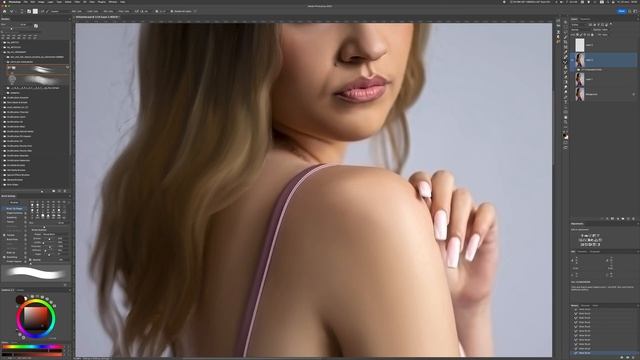The image size is (640, 360).
Task: Click the delete layer trash icon
Action: (x=634, y=219)
